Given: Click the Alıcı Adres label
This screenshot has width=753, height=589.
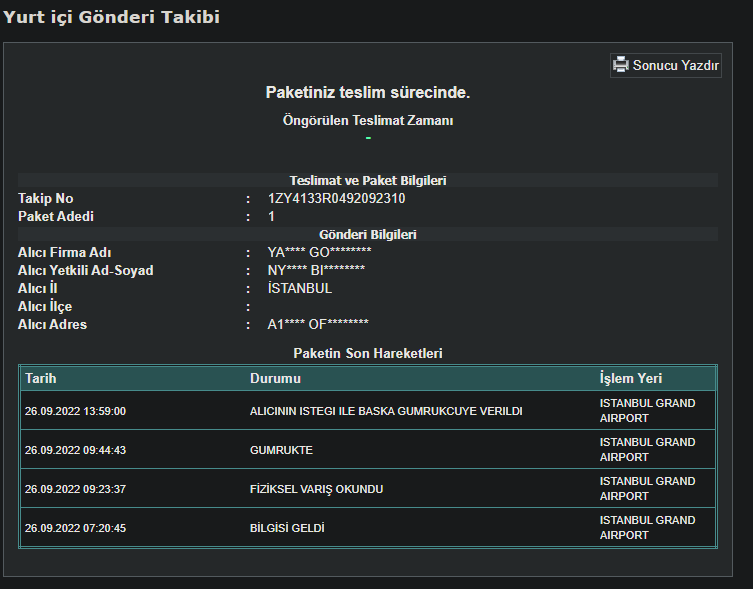Looking at the screenshot, I should (52, 324).
